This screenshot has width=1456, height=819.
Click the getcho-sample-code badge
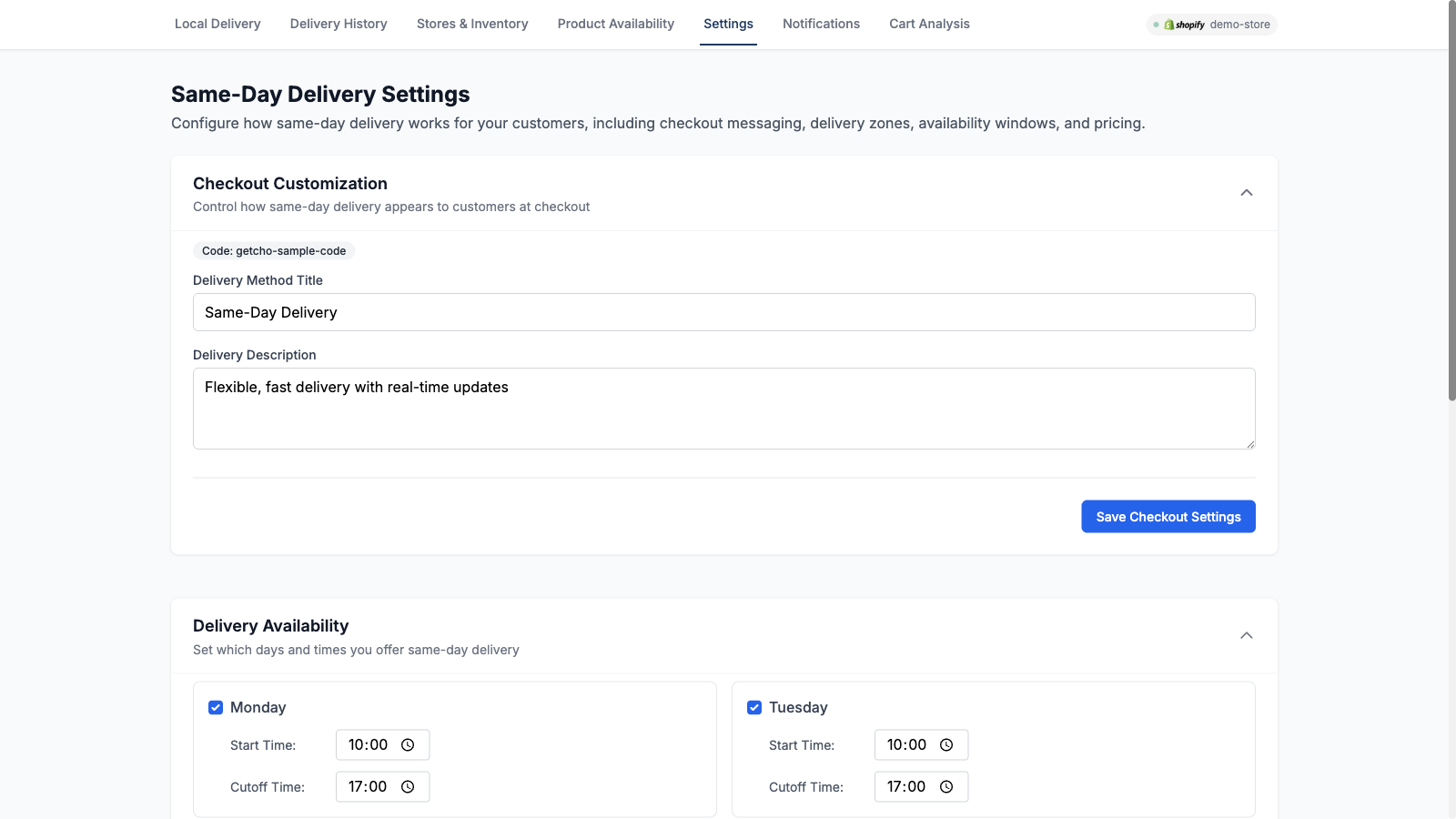tap(273, 250)
